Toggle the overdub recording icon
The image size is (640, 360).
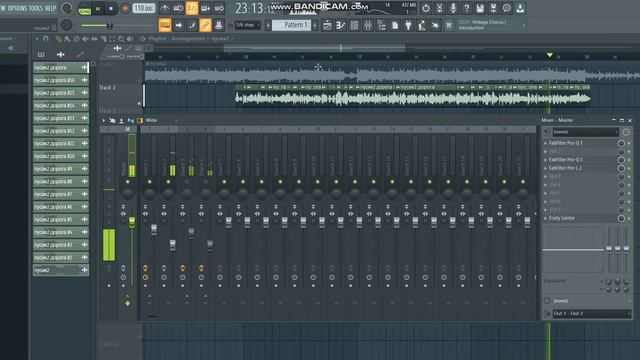click(205, 8)
